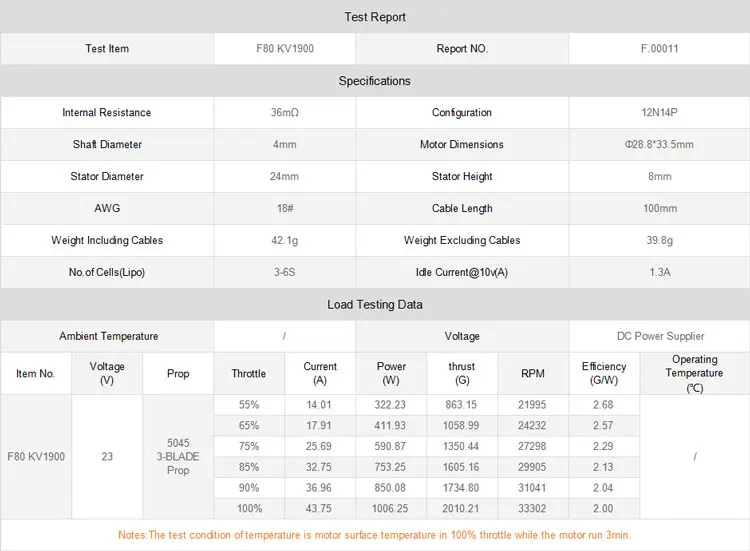Click the report number 'F.00011'
The image size is (750, 551).
[x=660, y=48]
